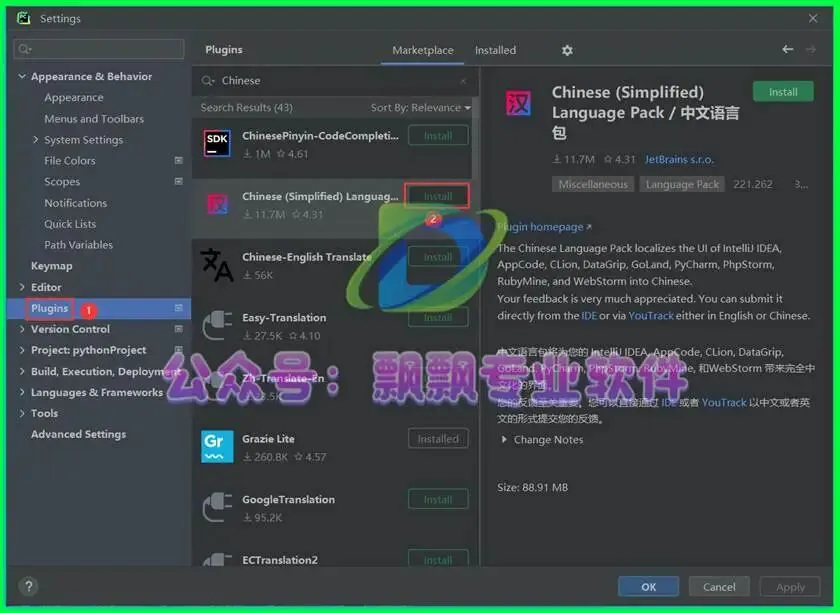Screen dimensions: 840x613
Task: Click the Easy-Translation plug icon
Action: [217, 325]
